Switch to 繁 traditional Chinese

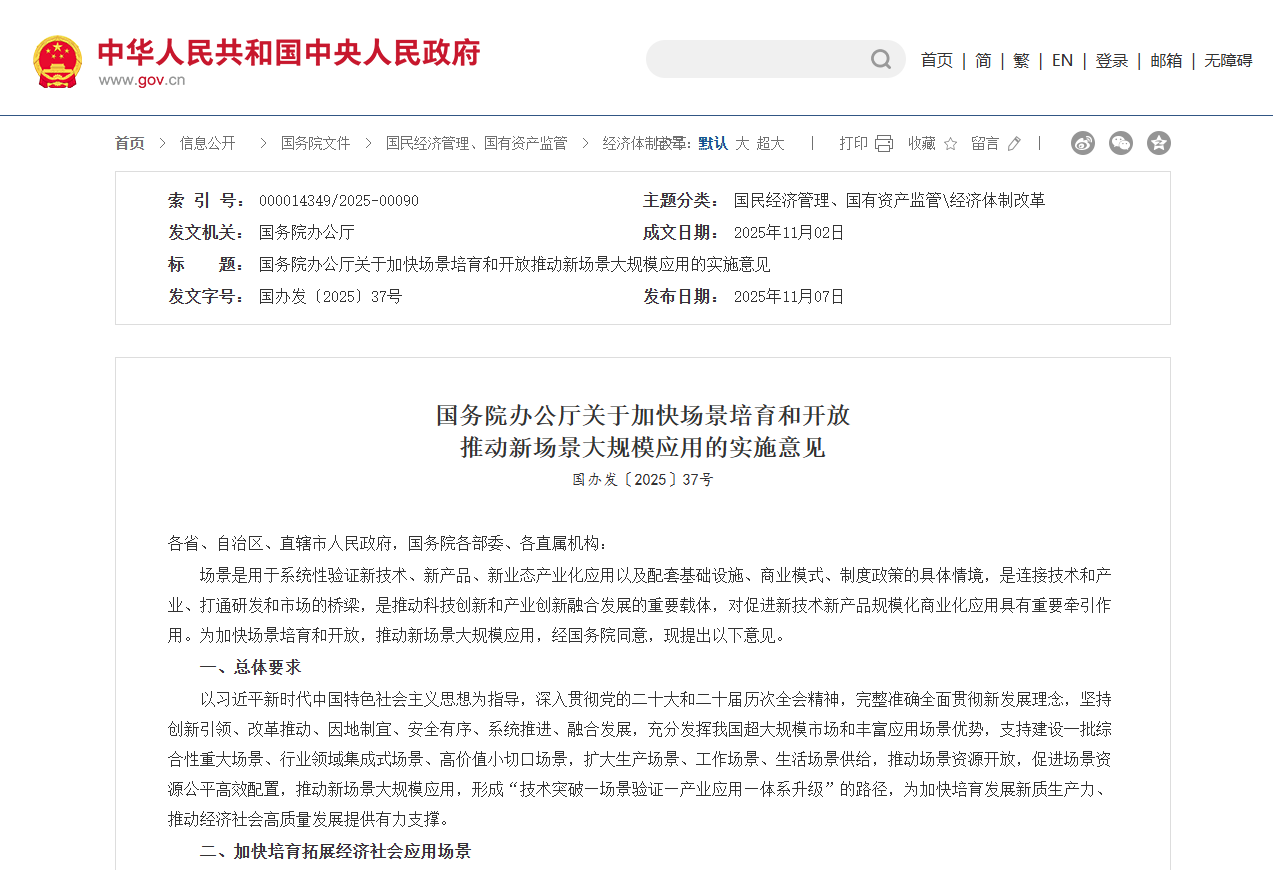pyautogui.click(x=1021, y=60)
